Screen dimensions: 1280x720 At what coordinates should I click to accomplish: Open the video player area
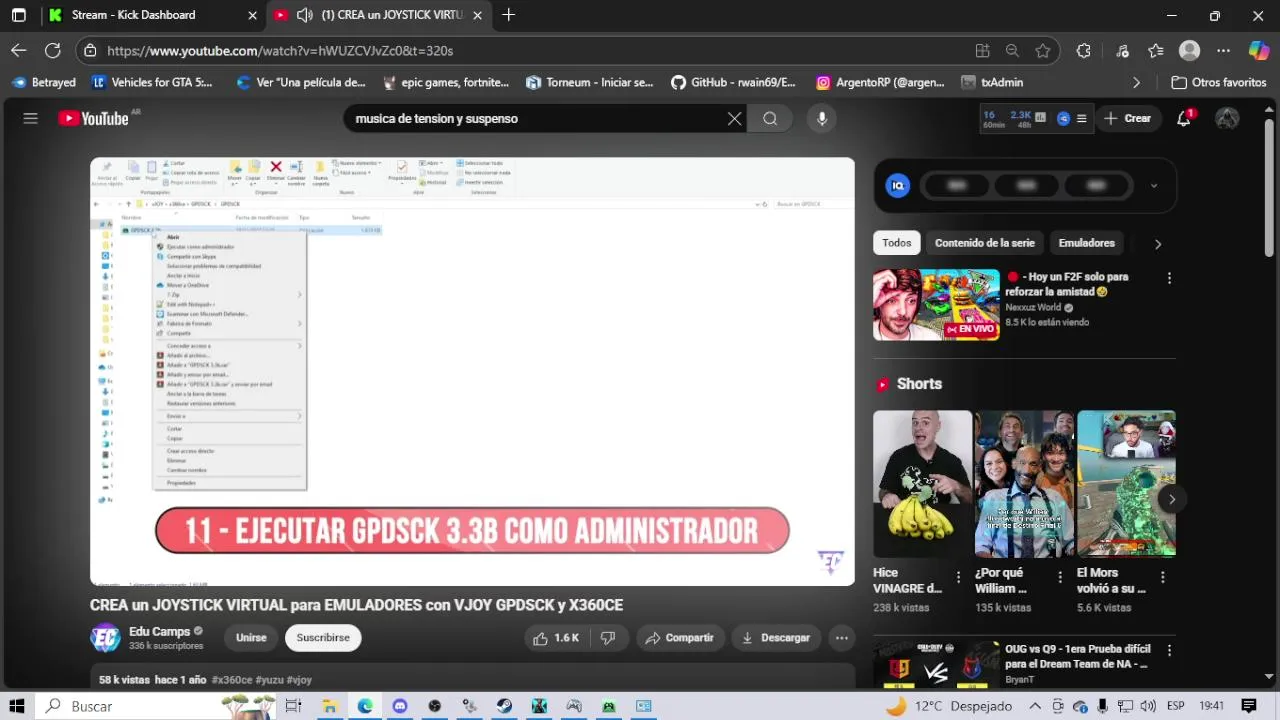click(x=472, y=371)
